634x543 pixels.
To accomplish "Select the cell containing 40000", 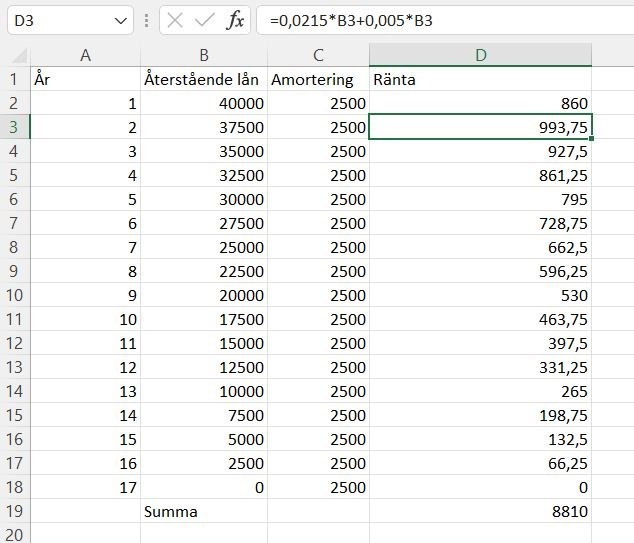I will (x=204, y=103).
